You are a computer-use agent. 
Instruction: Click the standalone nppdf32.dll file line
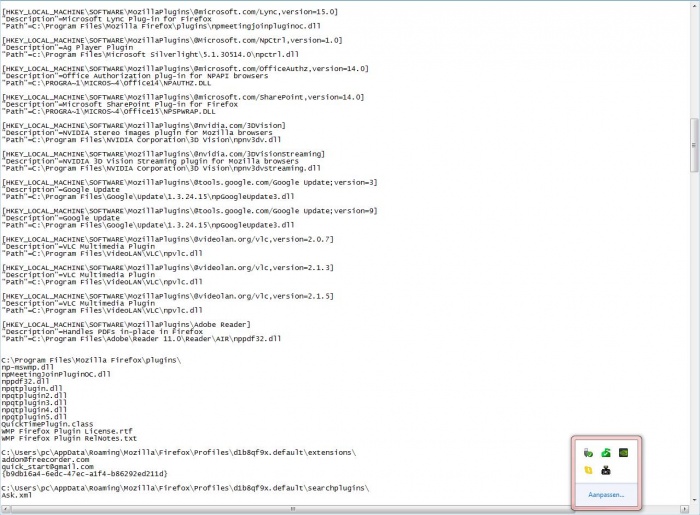point(25,382)
